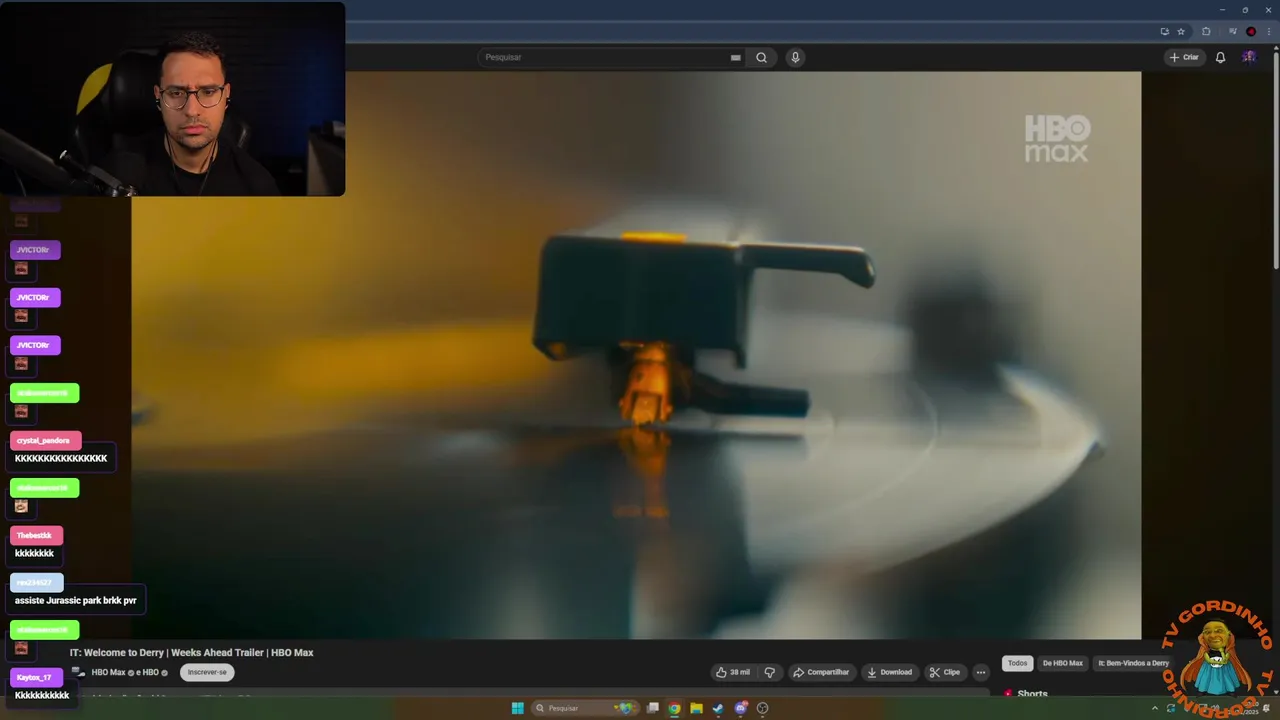Image resolution: width=1280 pixels, height=720 pixels.
Task: Click the install app icon in address bar
Action: [1164, 31]
